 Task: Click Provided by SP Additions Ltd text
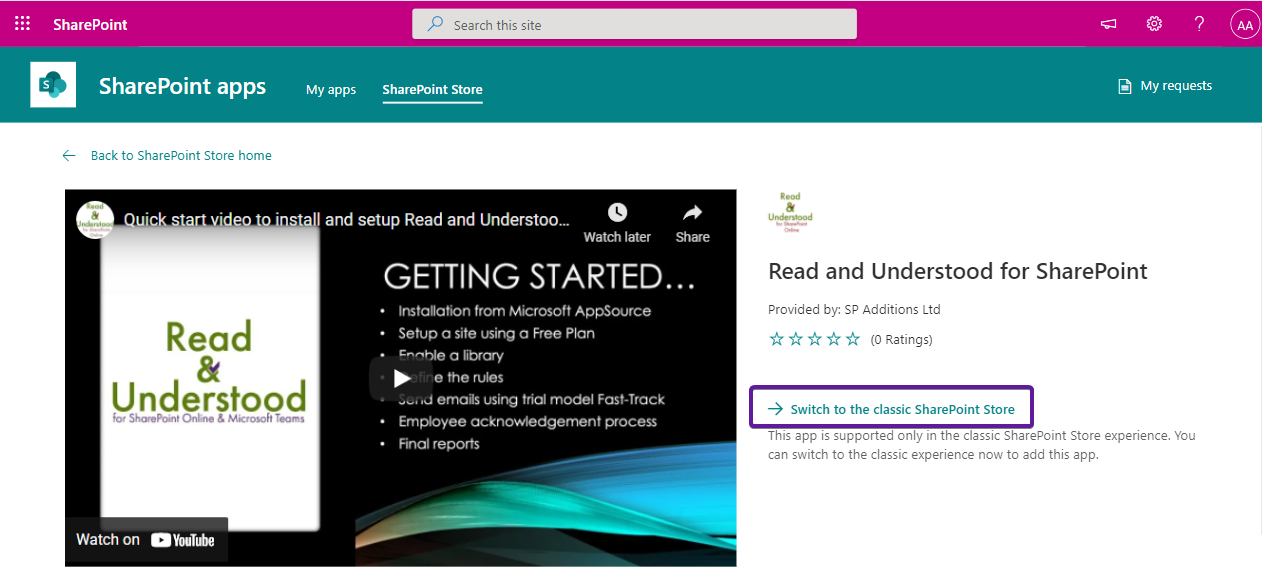854,309
